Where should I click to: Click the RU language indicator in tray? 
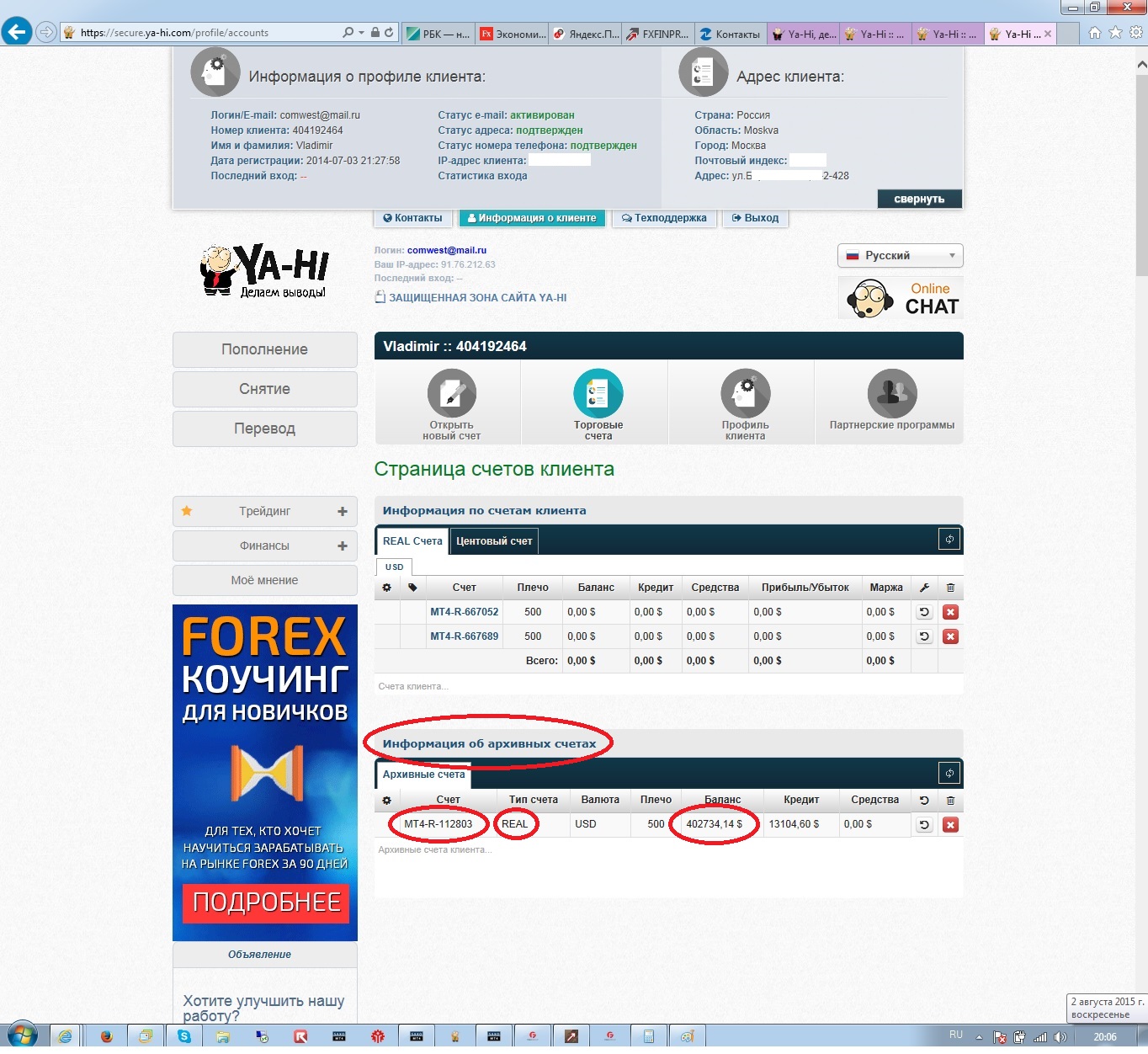click(x=956, y=1035)
